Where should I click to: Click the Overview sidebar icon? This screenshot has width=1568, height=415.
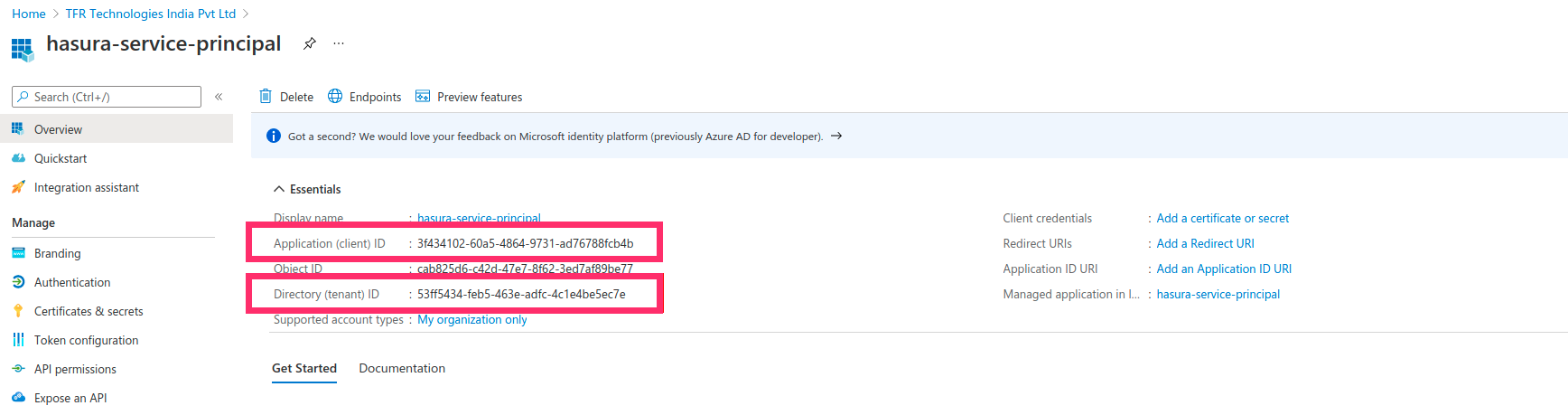click(18, 129)
